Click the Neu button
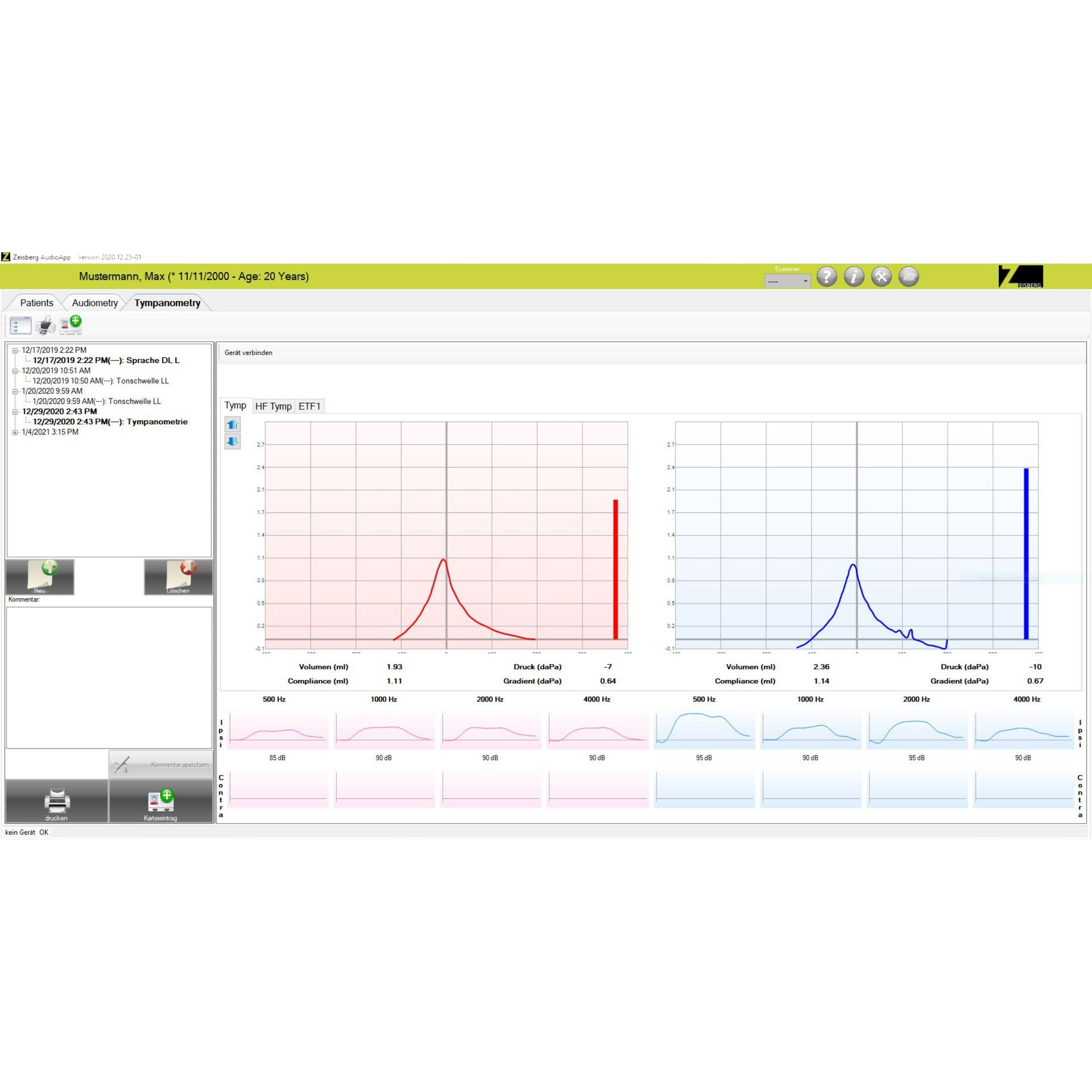Image resolution: width=1092 pixels, height=1092 pixels. click(x=40, y=577)
